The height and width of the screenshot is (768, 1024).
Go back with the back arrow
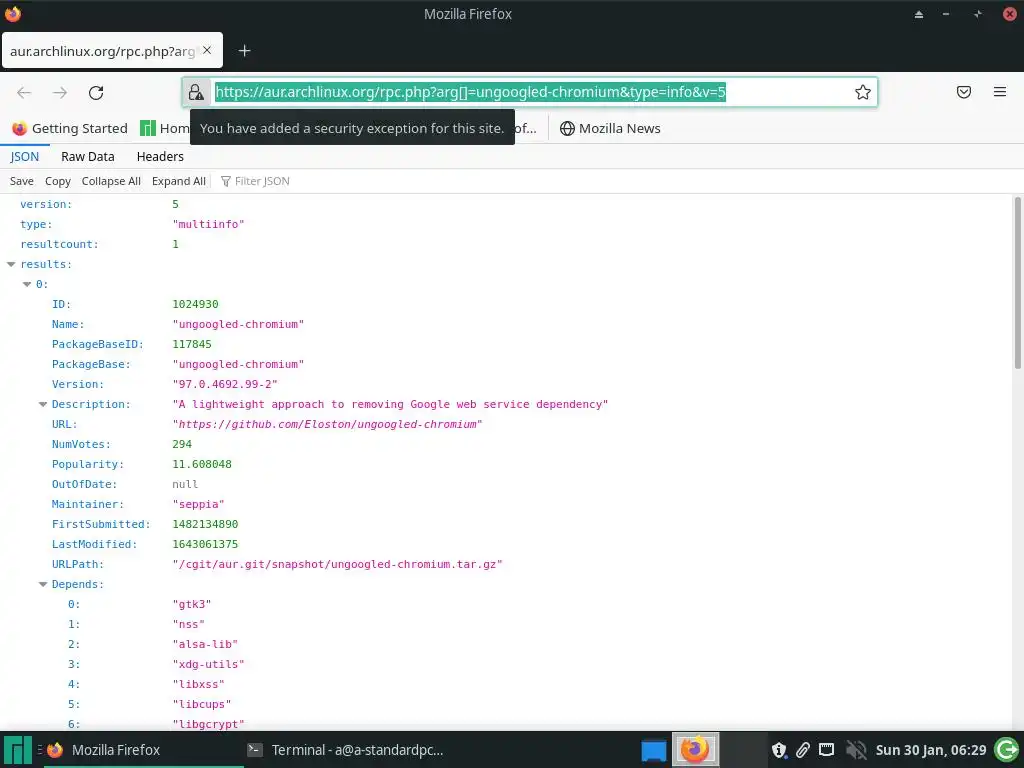pyautogui.click(x=24, y=93)
